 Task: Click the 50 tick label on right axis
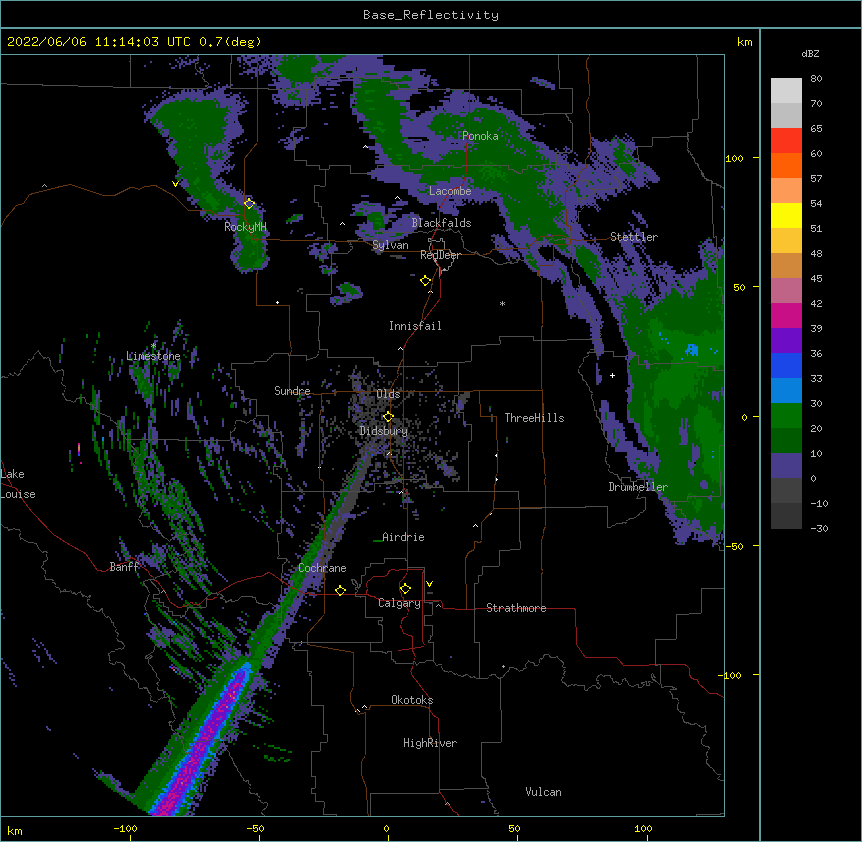tap(739, 287)
